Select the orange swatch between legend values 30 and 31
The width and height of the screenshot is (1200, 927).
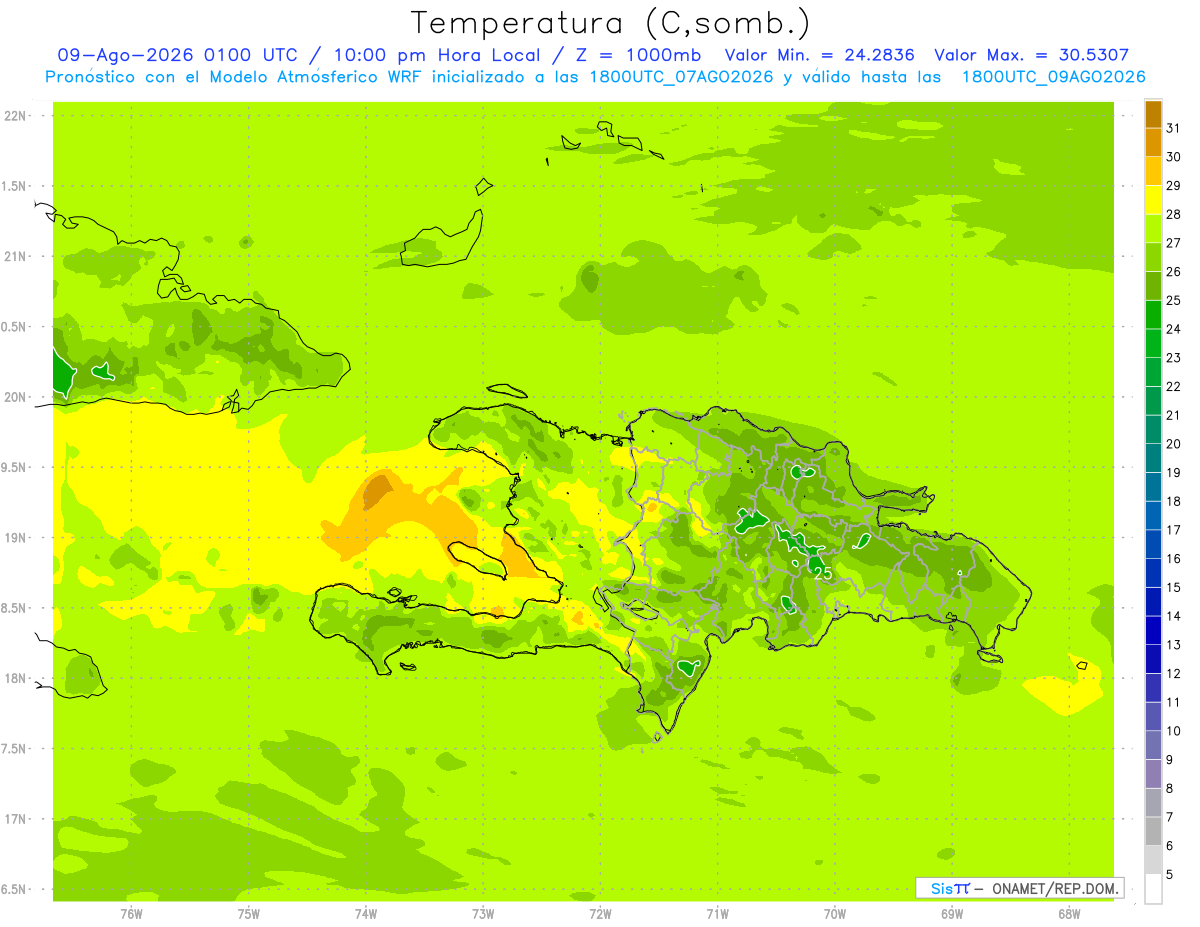click(1153, 141)
